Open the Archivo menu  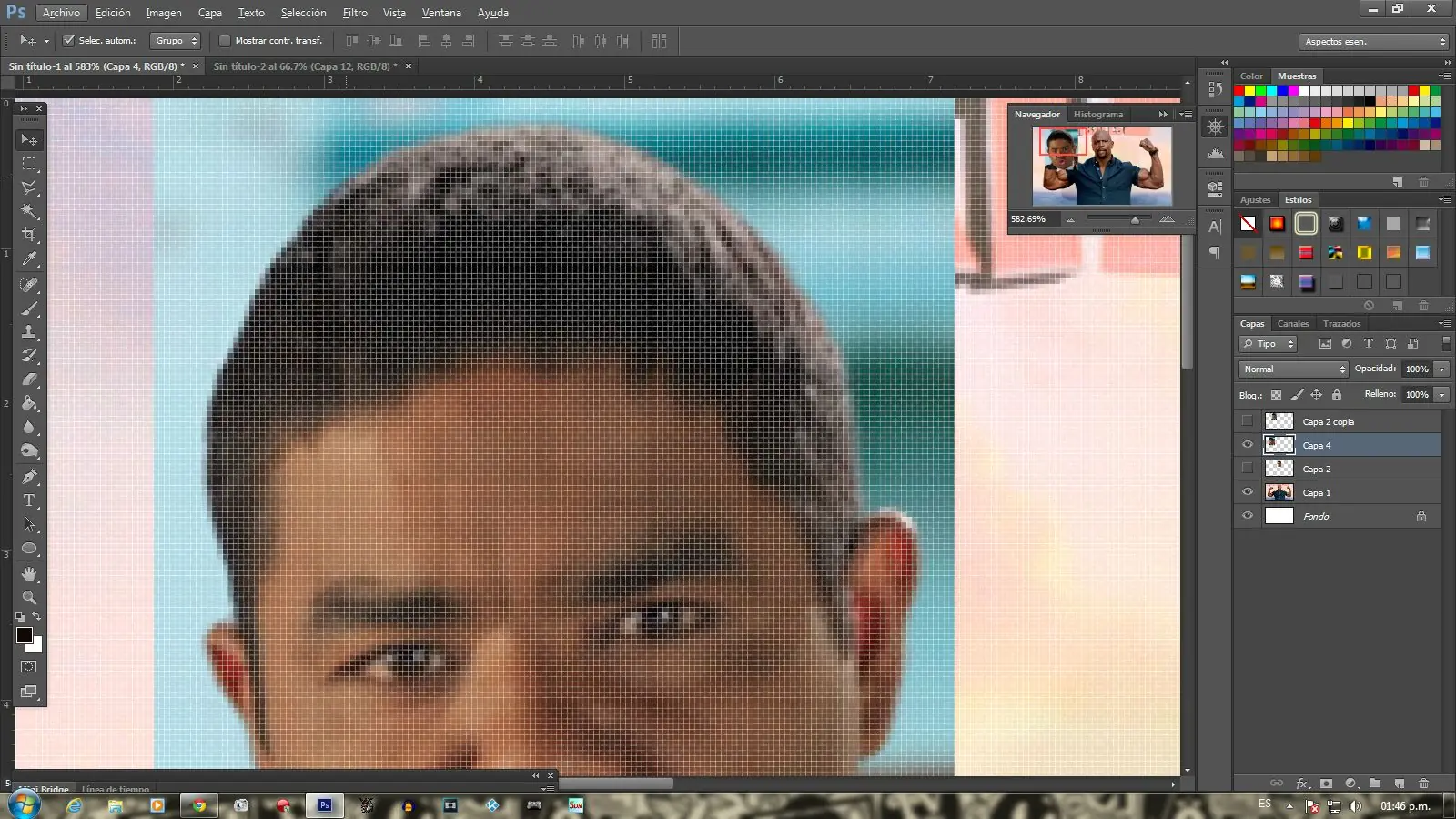click(61, 13)
